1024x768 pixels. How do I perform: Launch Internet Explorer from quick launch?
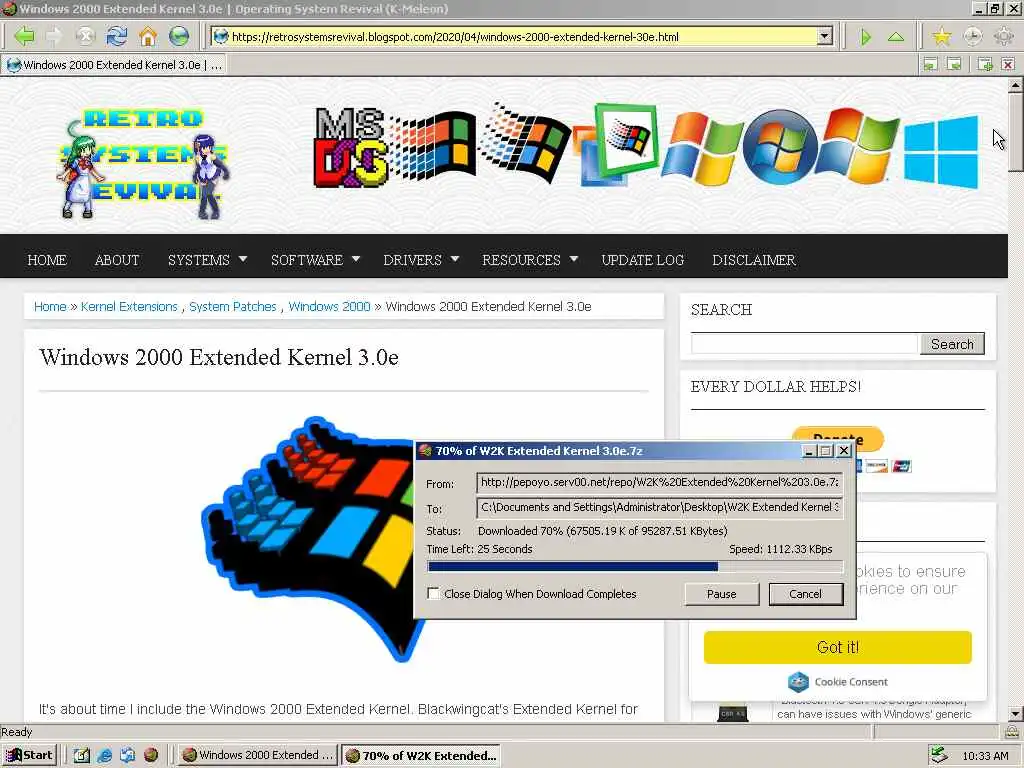coord(104,755)
